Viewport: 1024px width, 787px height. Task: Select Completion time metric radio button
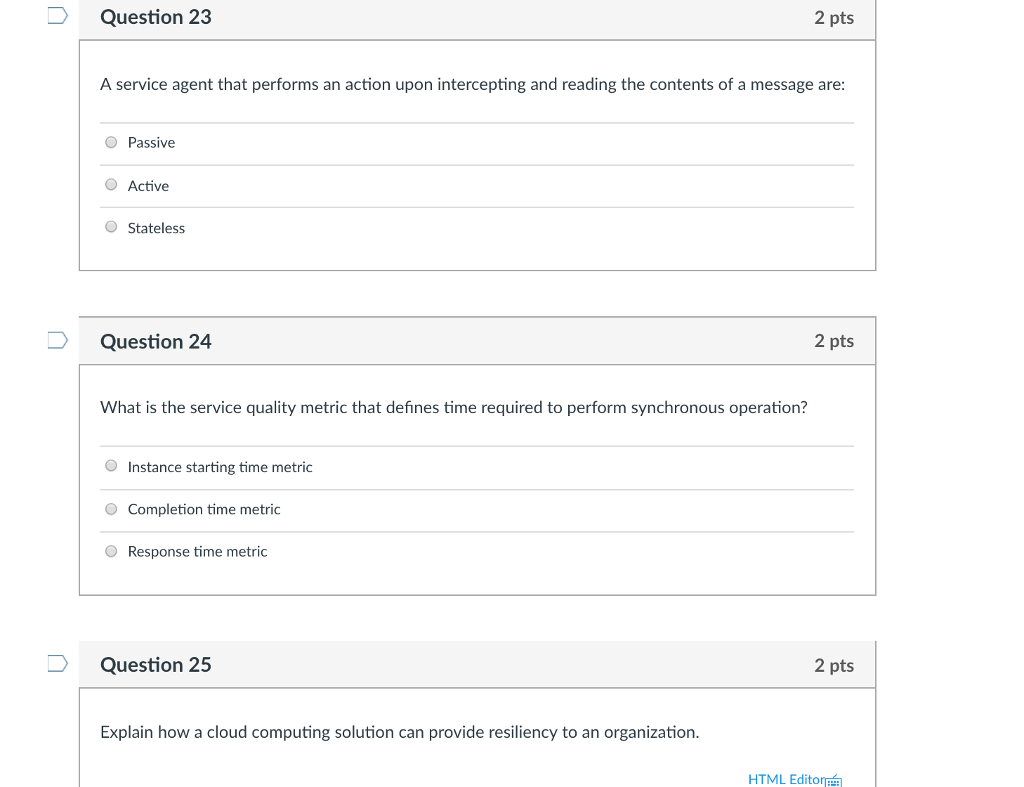point(111,509)
